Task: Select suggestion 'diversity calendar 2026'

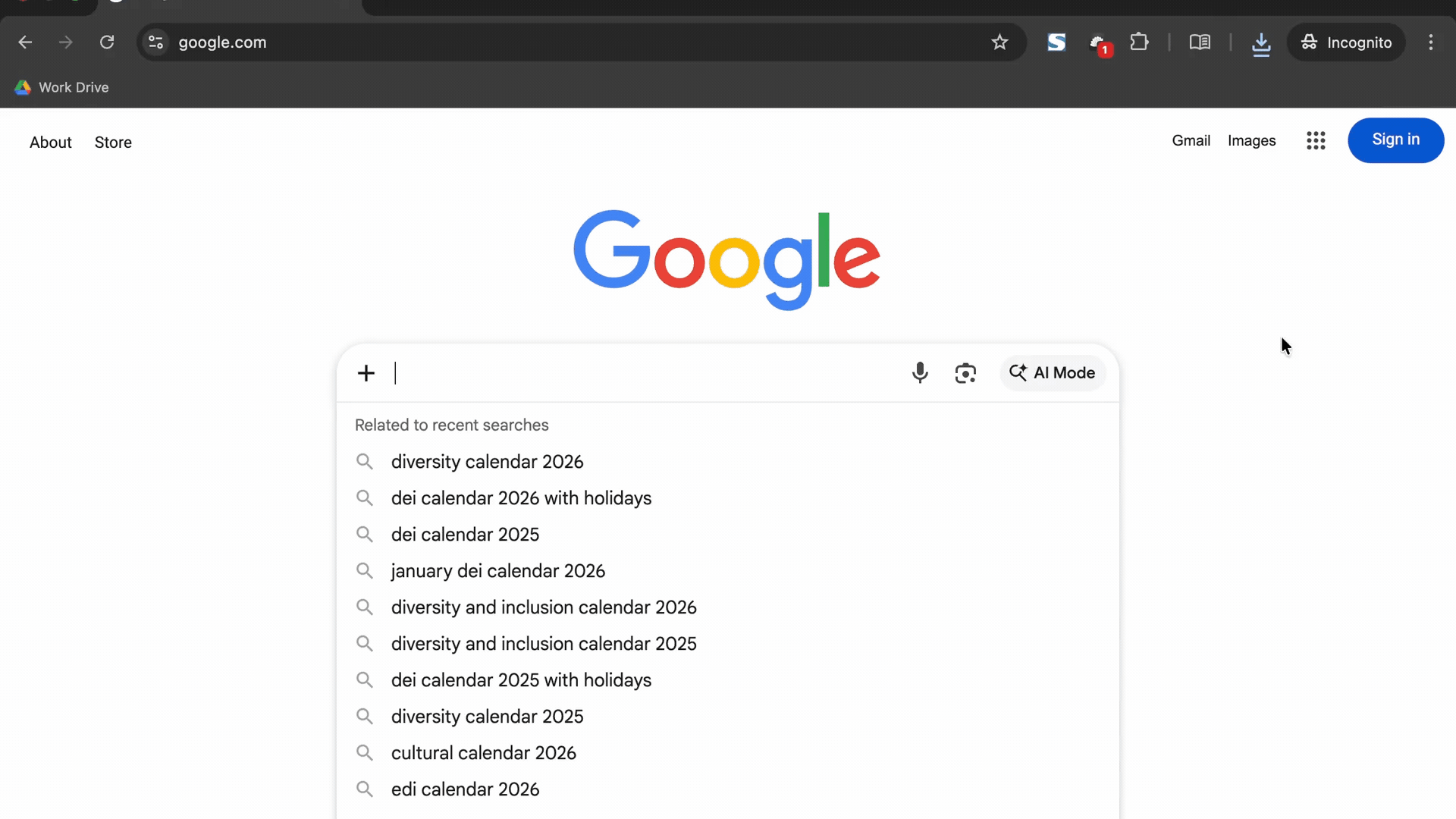Action: click(487, 462)
